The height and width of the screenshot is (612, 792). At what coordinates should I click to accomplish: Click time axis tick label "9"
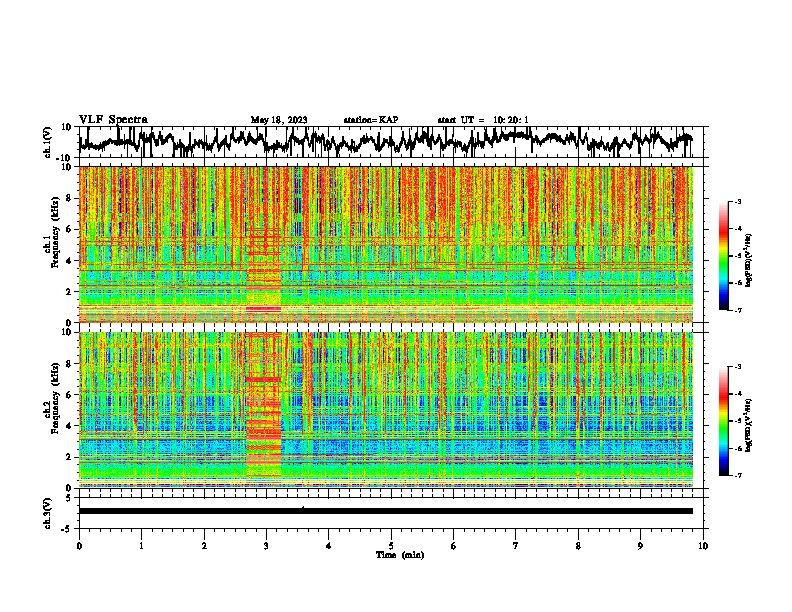[640, 546]
